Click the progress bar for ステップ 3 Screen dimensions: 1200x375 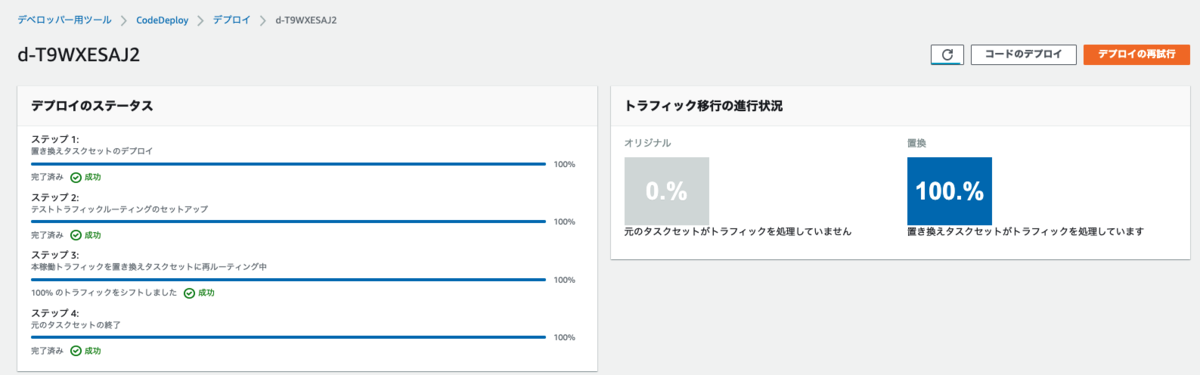[x=288, y=279]
